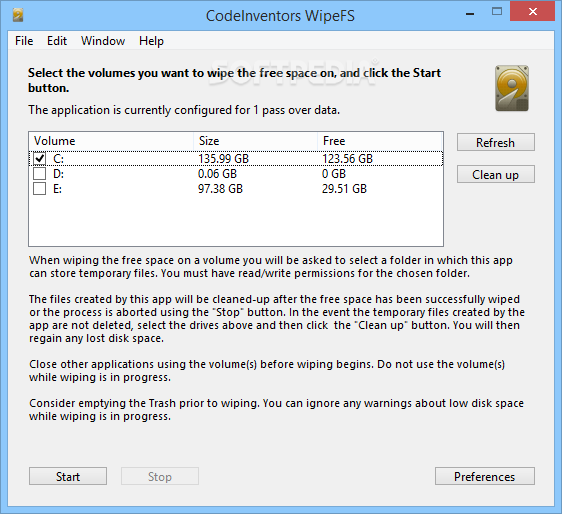Click the WipeFS title bar app icon

[18, 15]
